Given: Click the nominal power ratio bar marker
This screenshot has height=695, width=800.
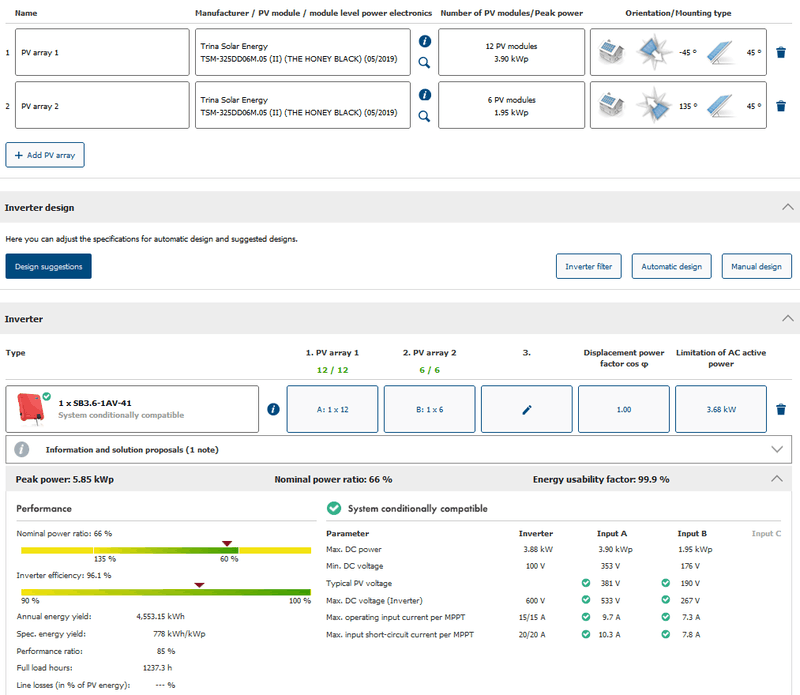Looking at the screenshot, I should [x=228, y=544].
